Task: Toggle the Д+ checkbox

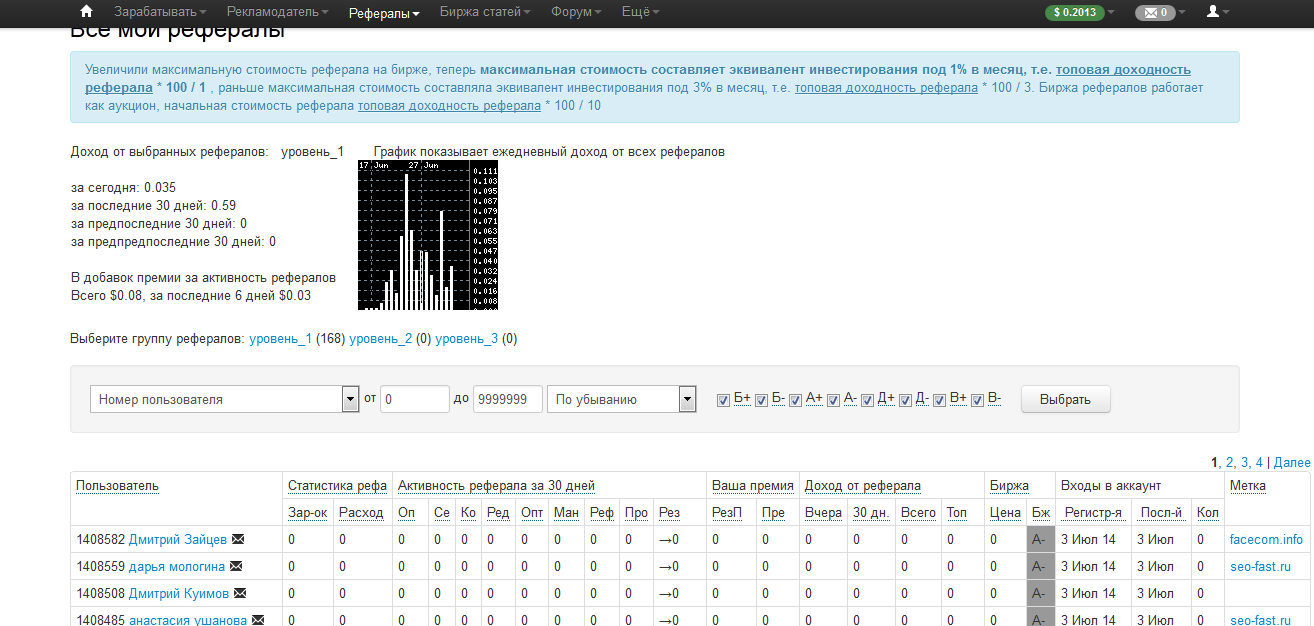Action: point(867,400)
